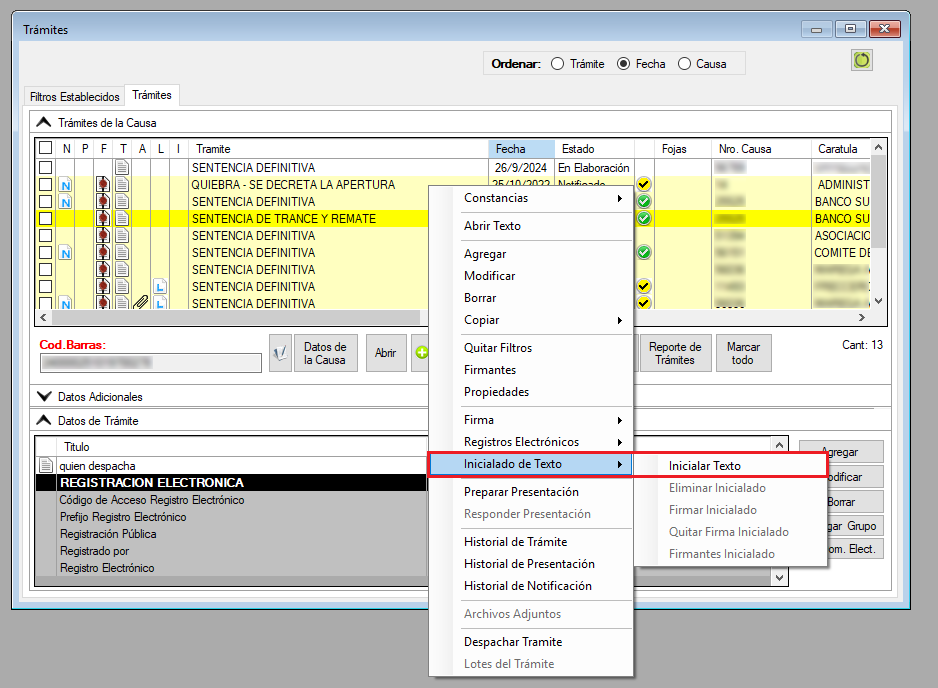Tick the checkbox on SENTENCIA DE TRANCE Y REMATE row

point(45,219)
